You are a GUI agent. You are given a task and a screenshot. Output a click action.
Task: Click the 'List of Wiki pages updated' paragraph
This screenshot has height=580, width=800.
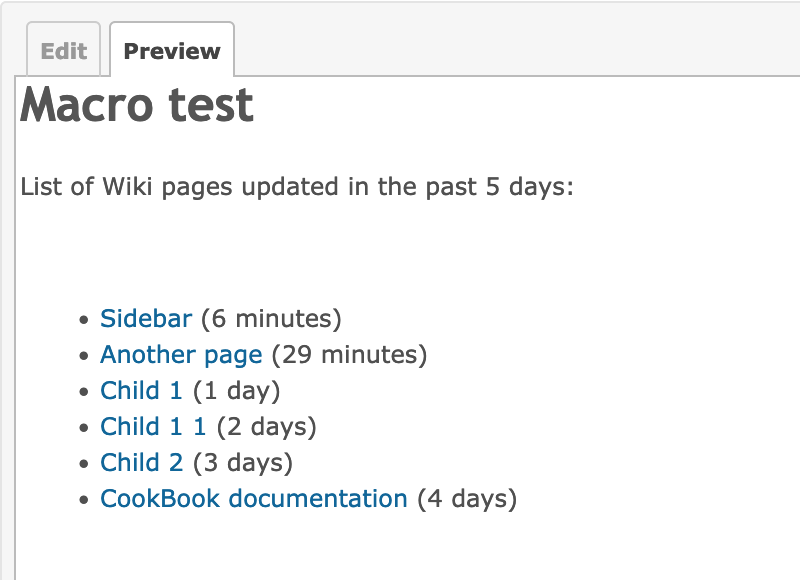click(x=297, y=187)
